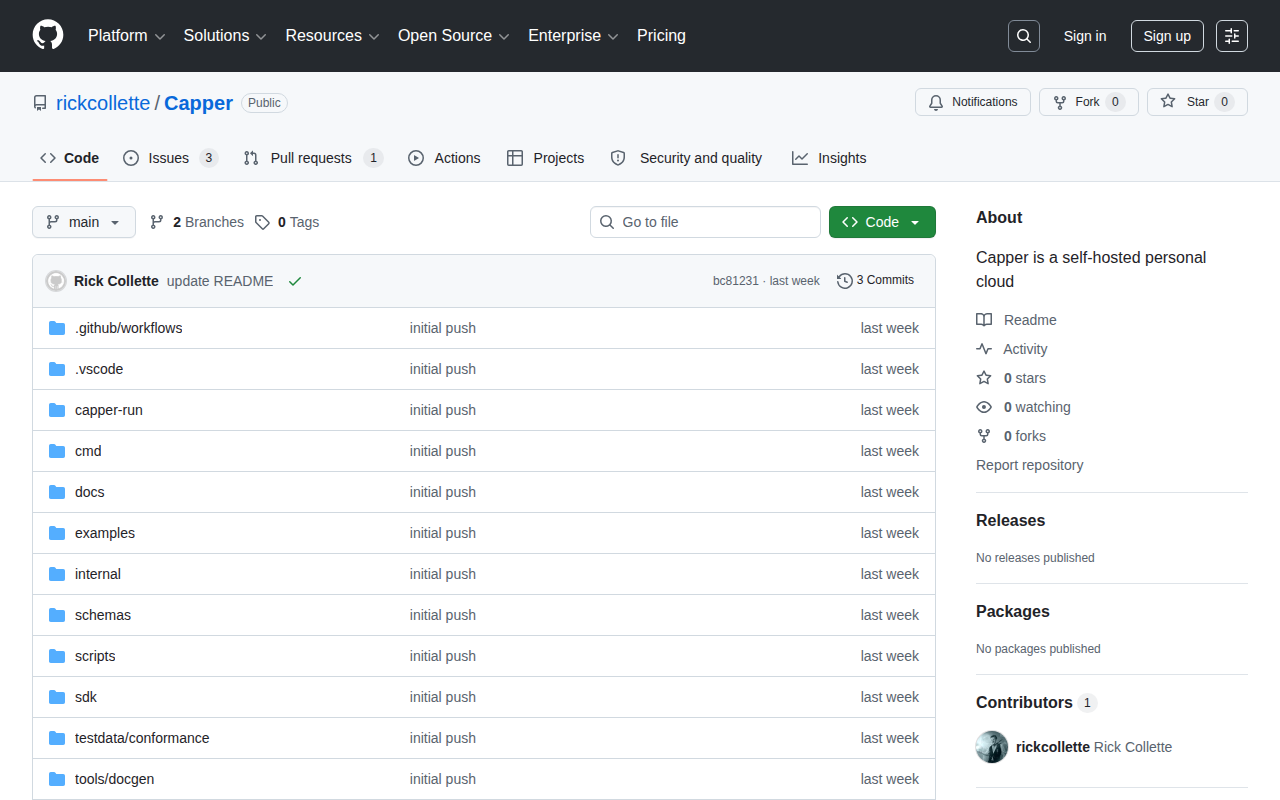The width and height of the screenshot is (1280, 800).
Task: Click the docs folder icon
Action: 57,492
